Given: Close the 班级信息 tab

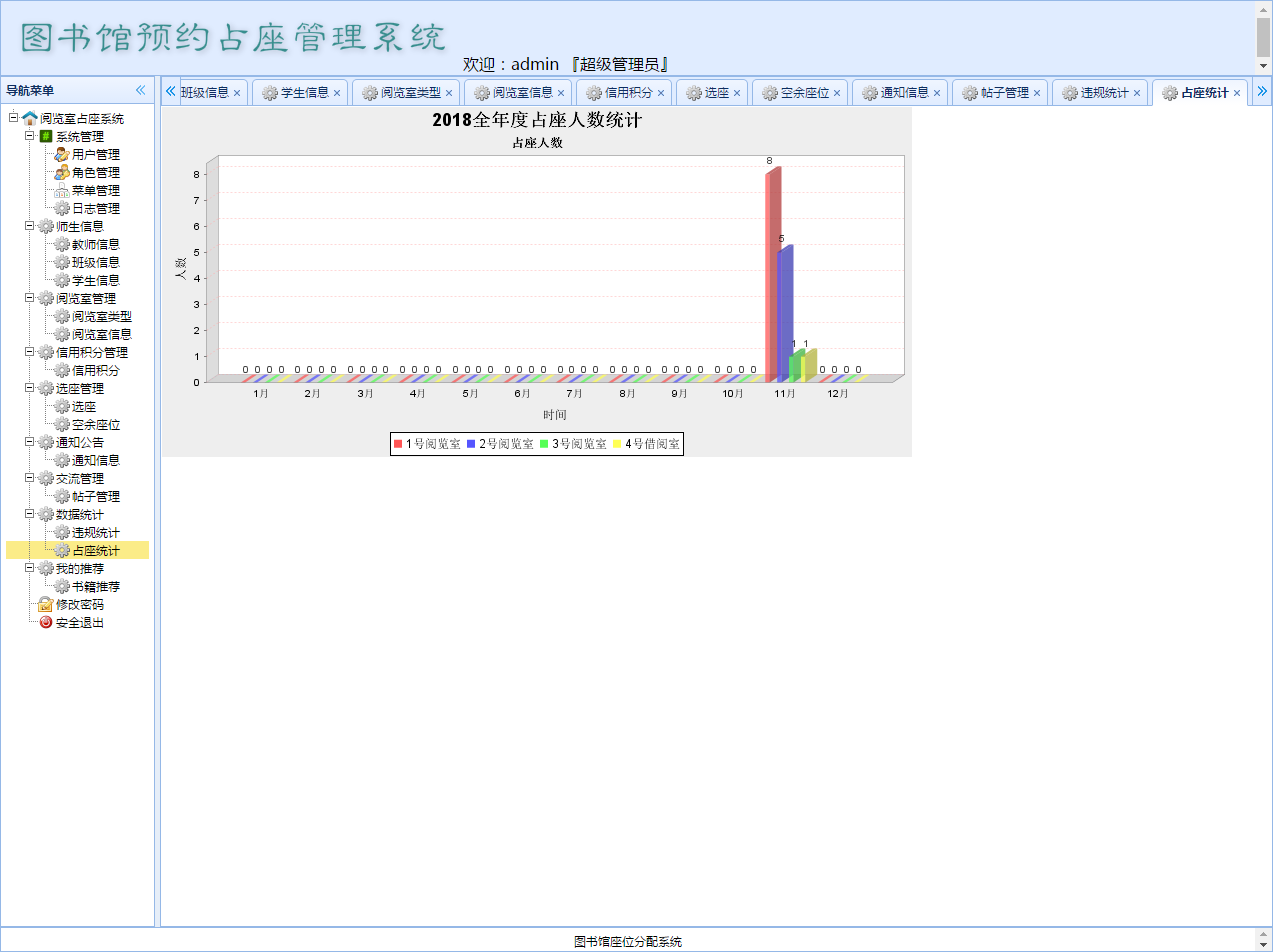Looking at the screenshot, I should point(237,93).
